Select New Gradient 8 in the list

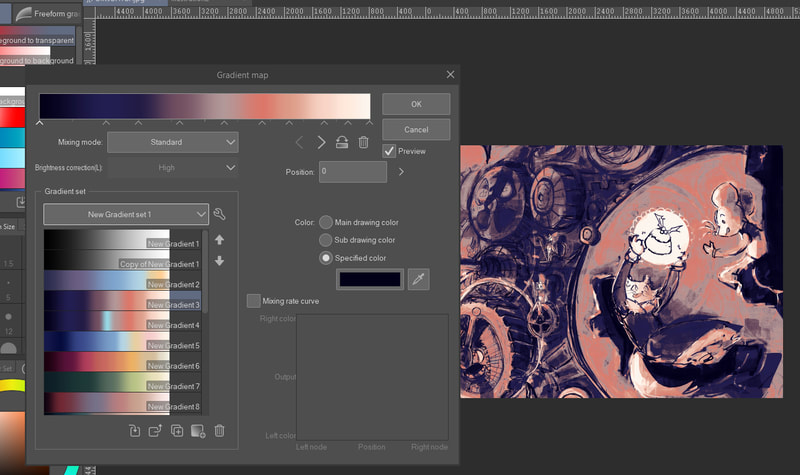(x=122, y=403)
